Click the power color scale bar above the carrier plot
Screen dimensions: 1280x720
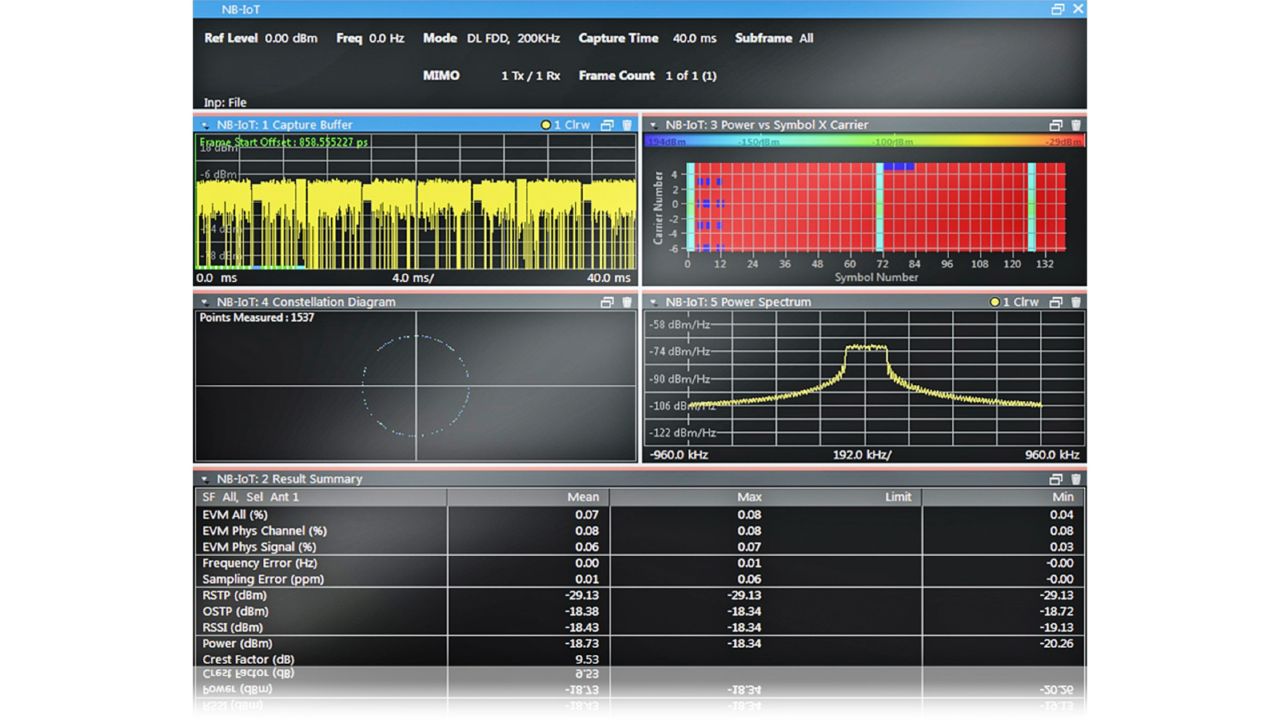click(865, 142)
